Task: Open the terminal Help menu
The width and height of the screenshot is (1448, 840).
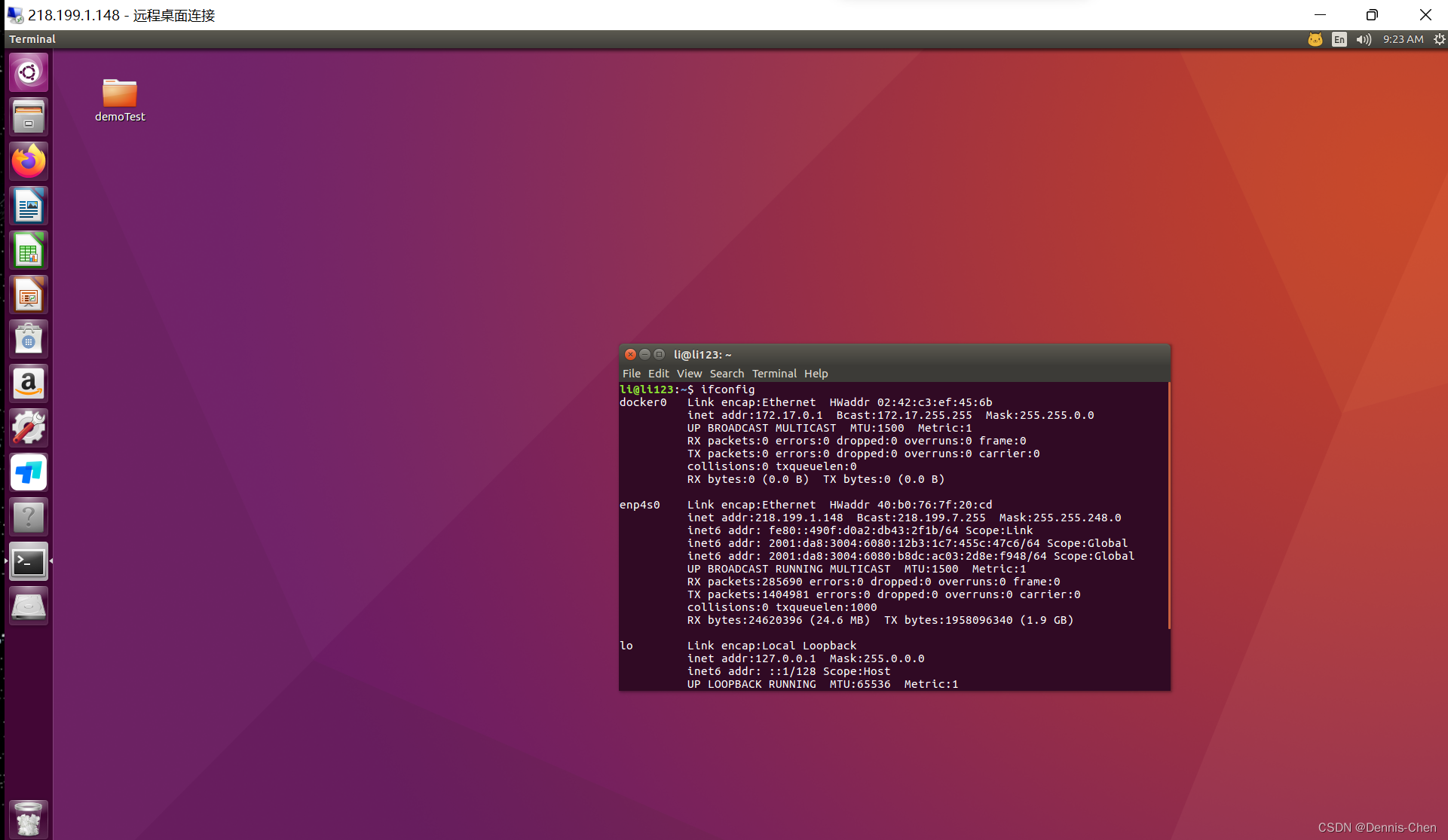Action: 816,374
